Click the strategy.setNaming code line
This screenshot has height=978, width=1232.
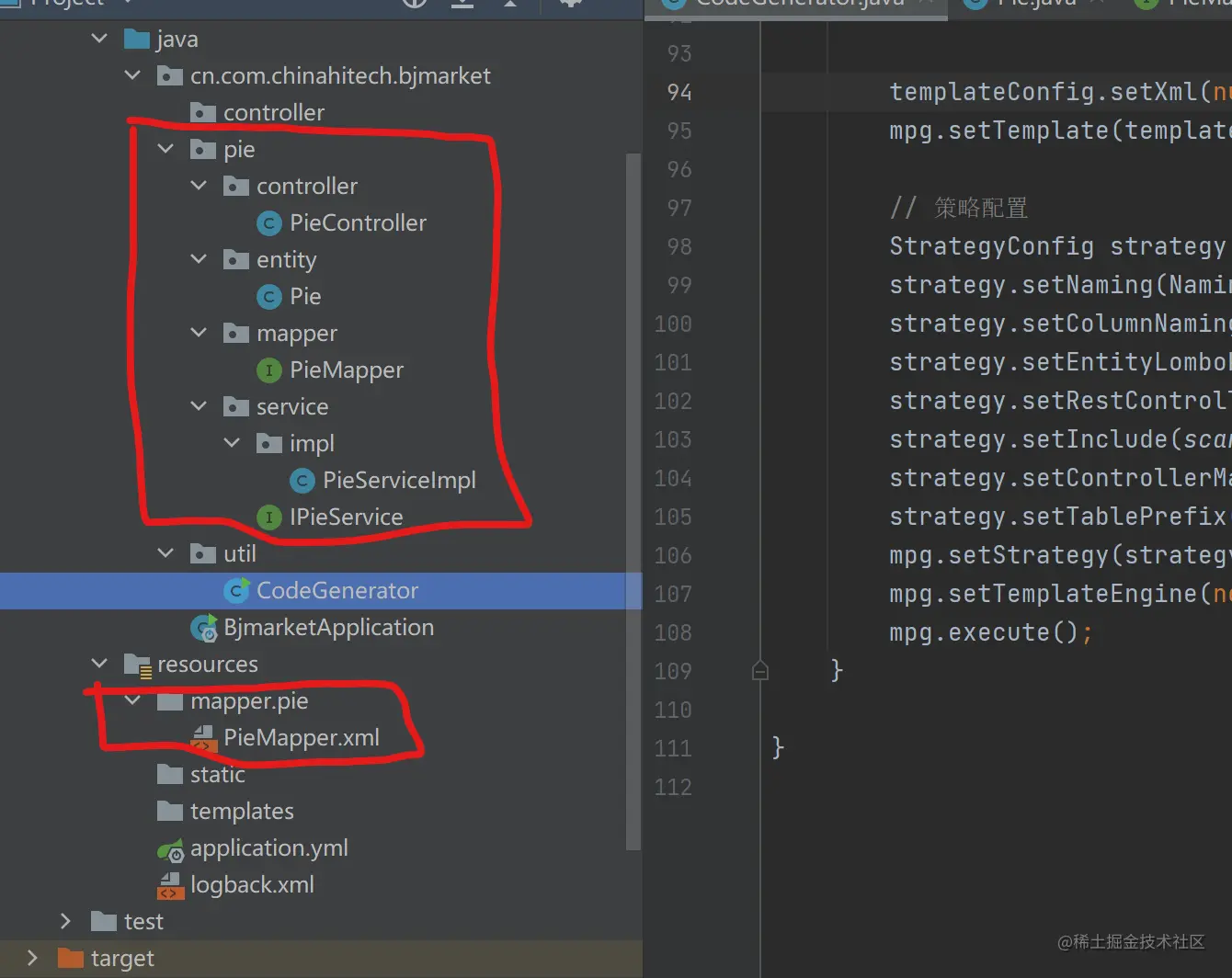[1060, 285]
